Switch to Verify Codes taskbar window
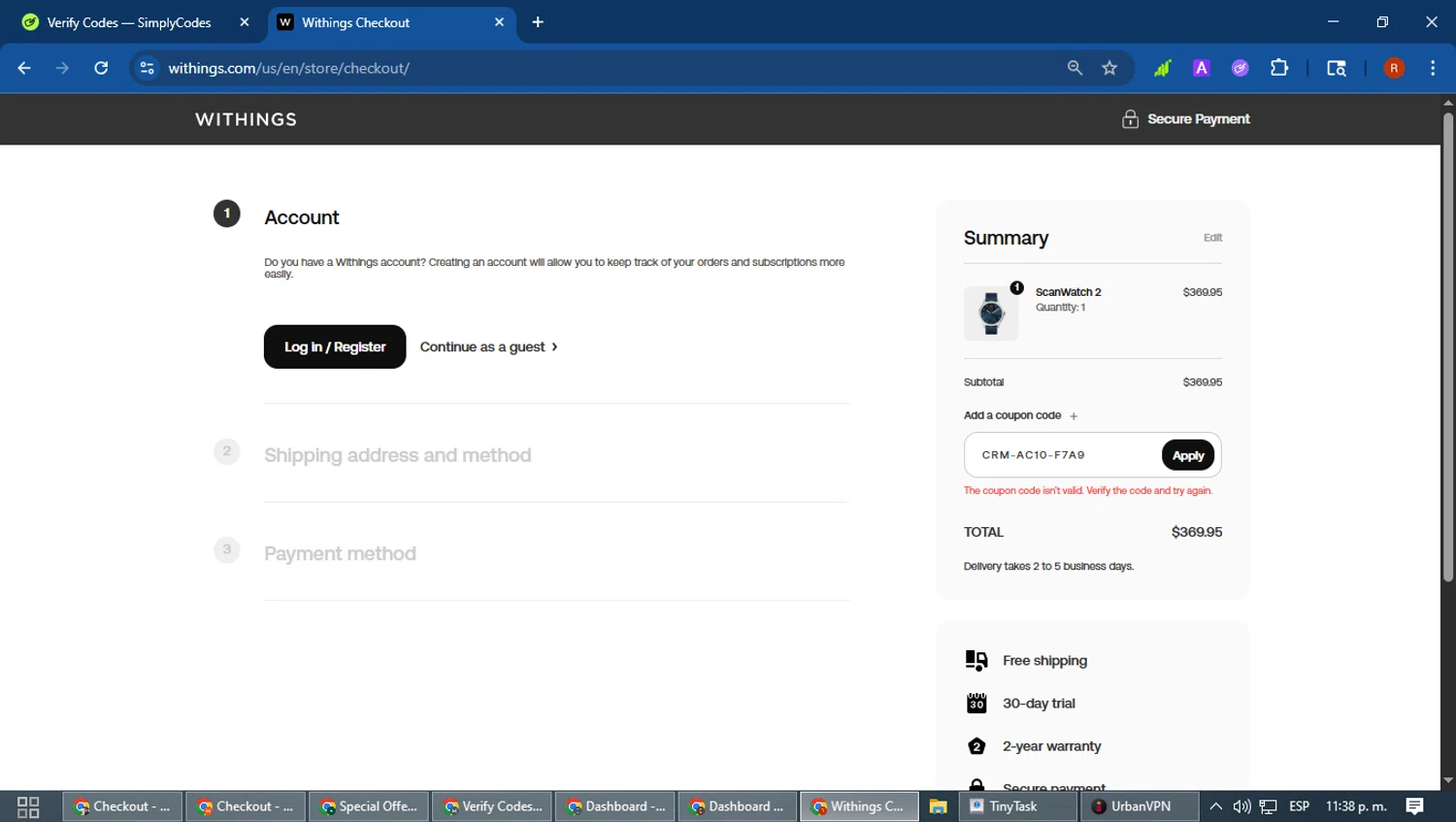Image resolution: width=1456 pixels, height=822 pixels. [x=492, y=806]
